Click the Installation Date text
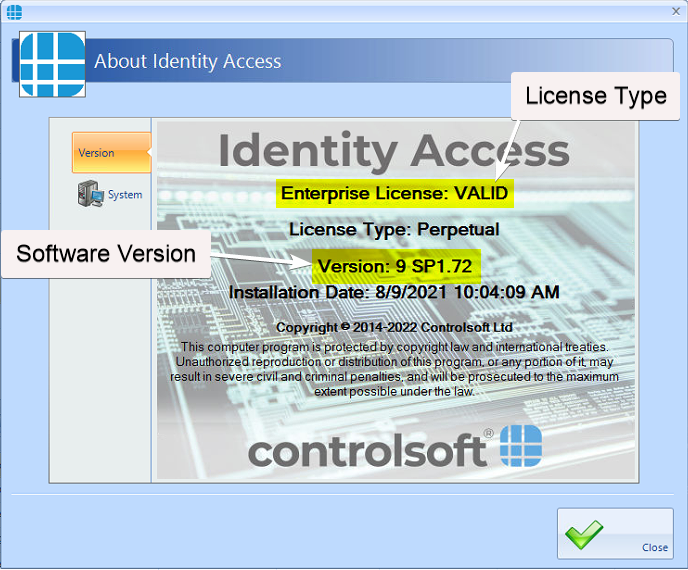The width and height of the screenshot is (688, 570). (394, 292)
